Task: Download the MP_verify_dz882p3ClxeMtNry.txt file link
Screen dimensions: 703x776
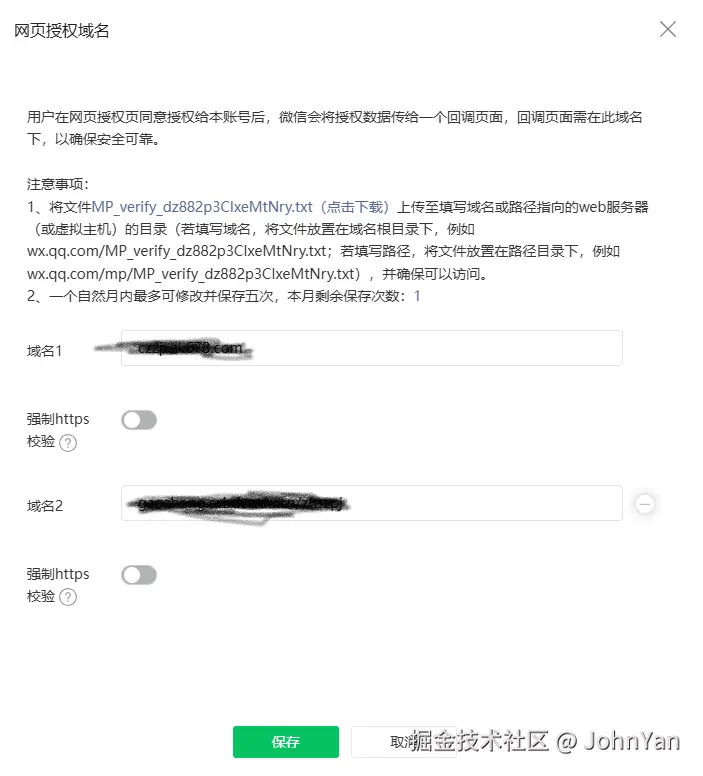Action: pyautogui.click(x=241, y=207)
